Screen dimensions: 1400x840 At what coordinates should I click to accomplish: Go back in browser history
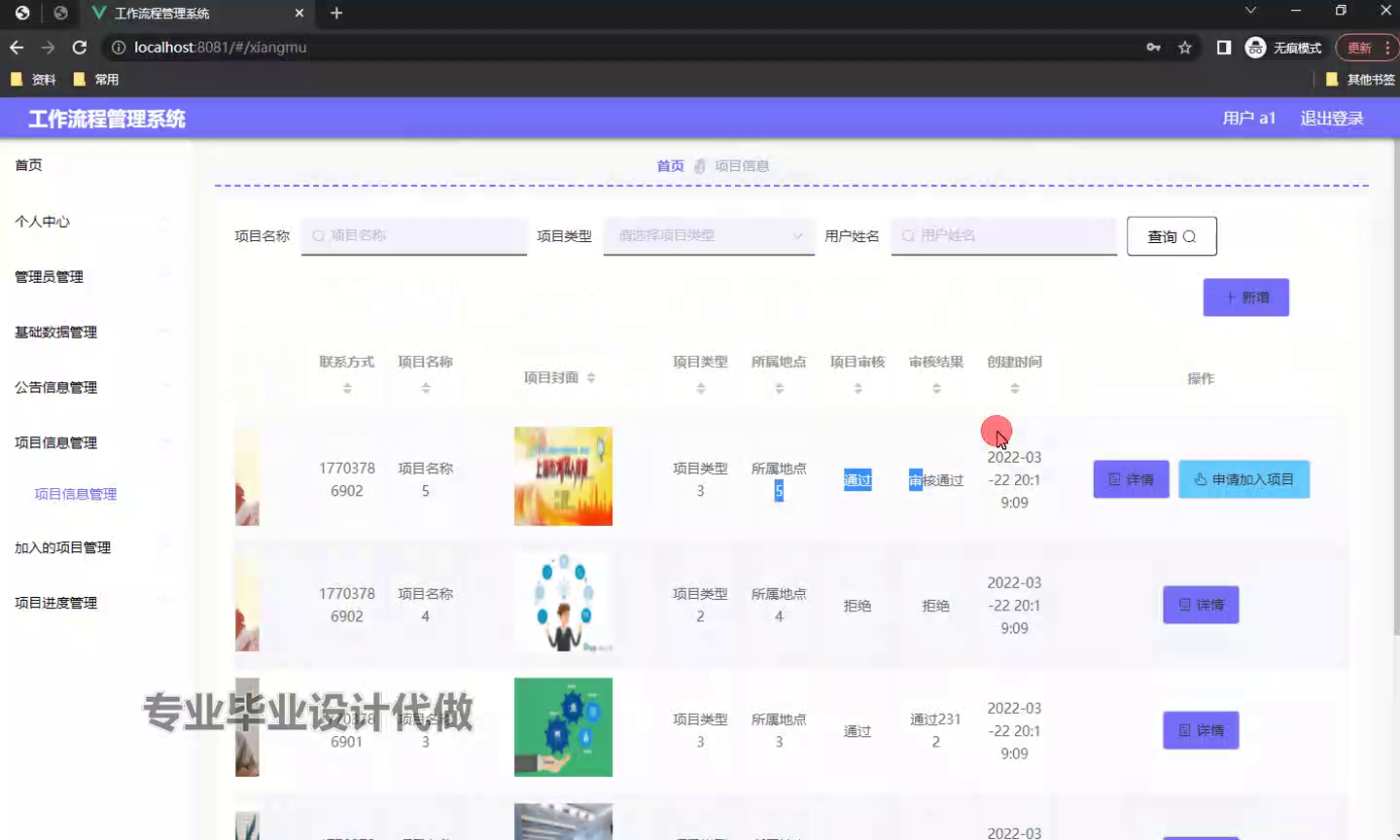17,48
